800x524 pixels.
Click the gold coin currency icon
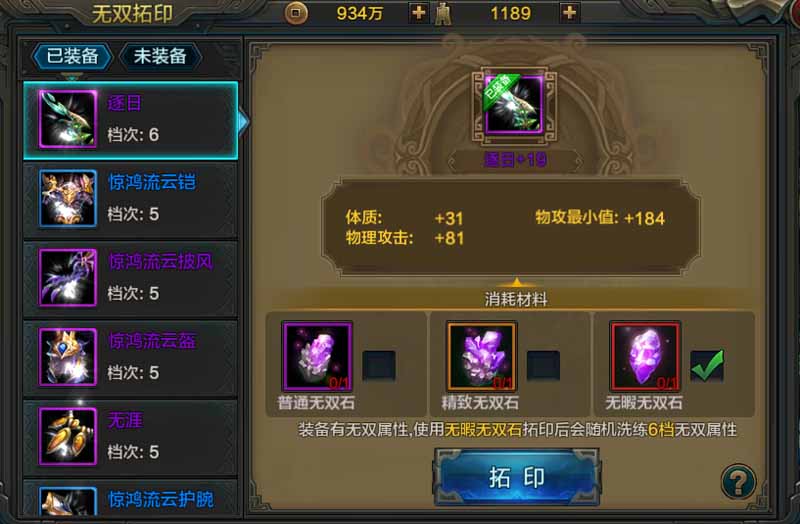296,13
